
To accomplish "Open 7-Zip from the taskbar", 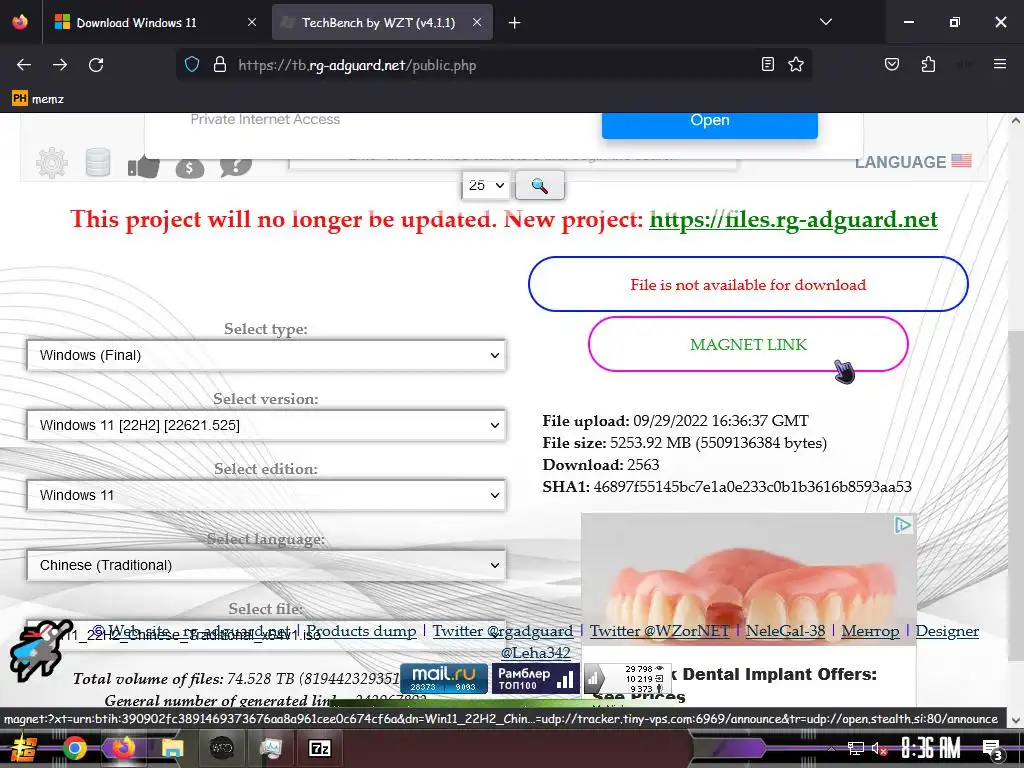I will 319,748.
